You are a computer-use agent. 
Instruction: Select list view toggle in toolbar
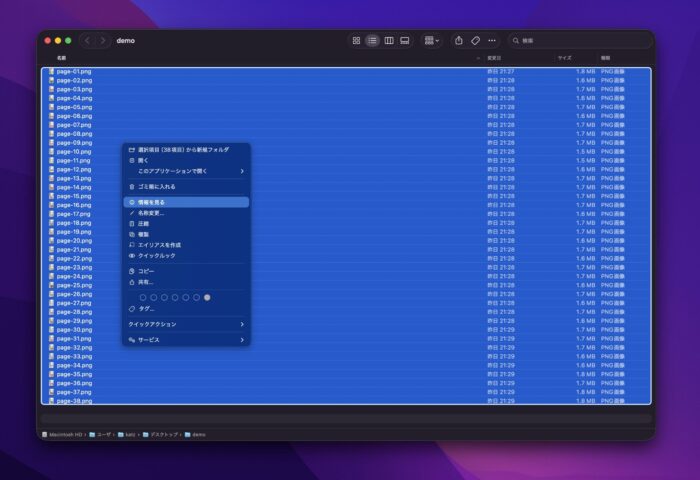(372, 41)
